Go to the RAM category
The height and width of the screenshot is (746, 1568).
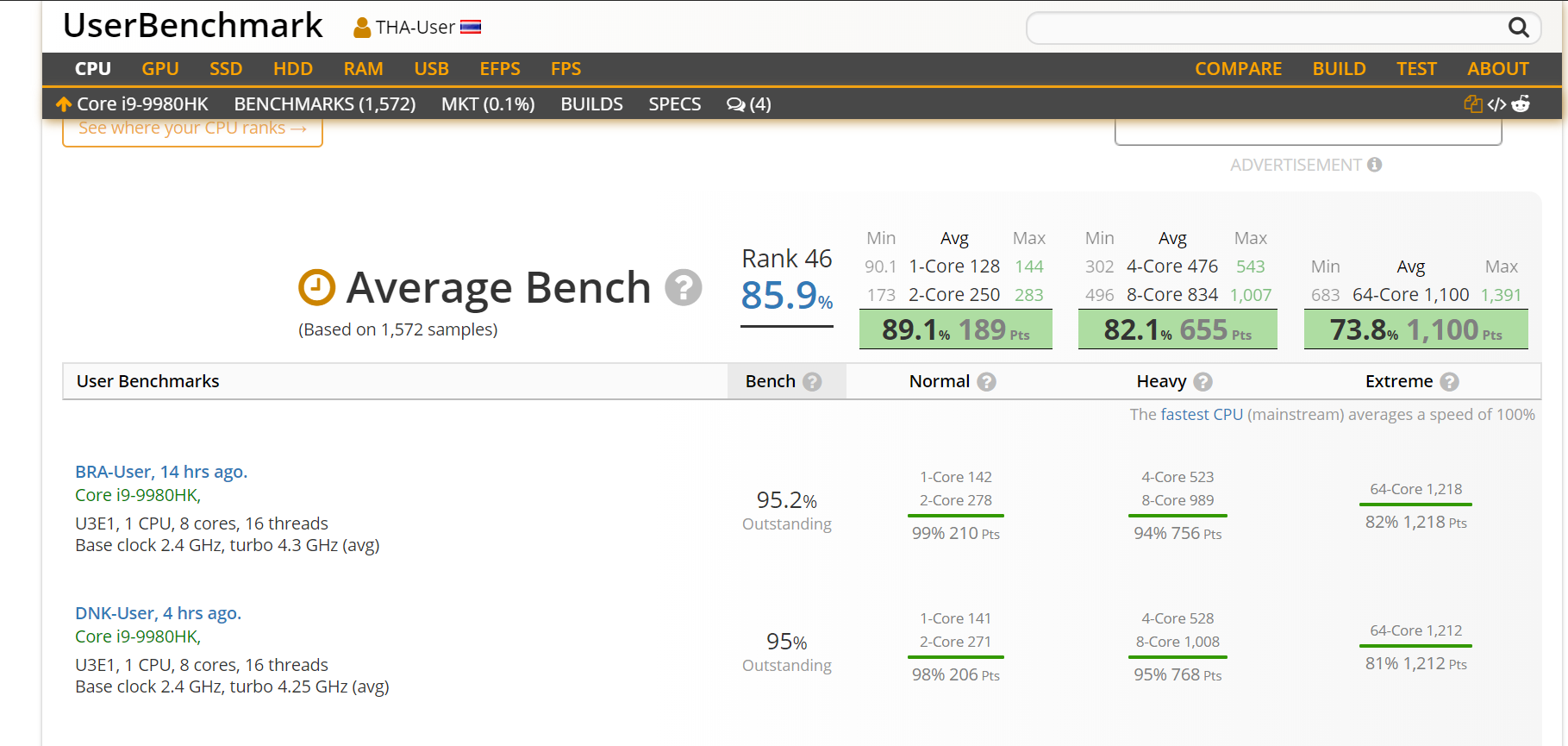(364, 69)
